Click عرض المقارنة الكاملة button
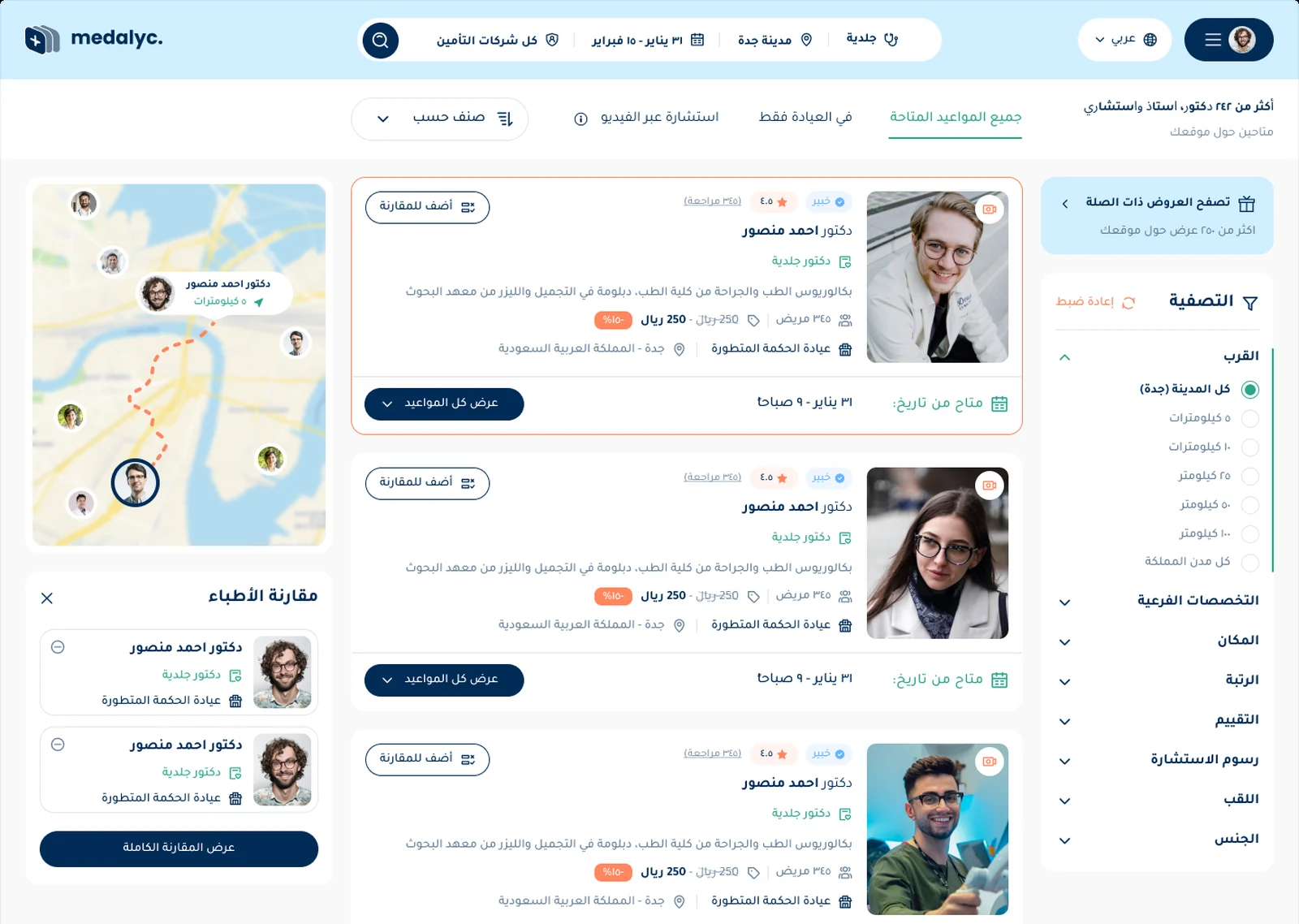Screen dimensions: 1299x924 point(179,848)
